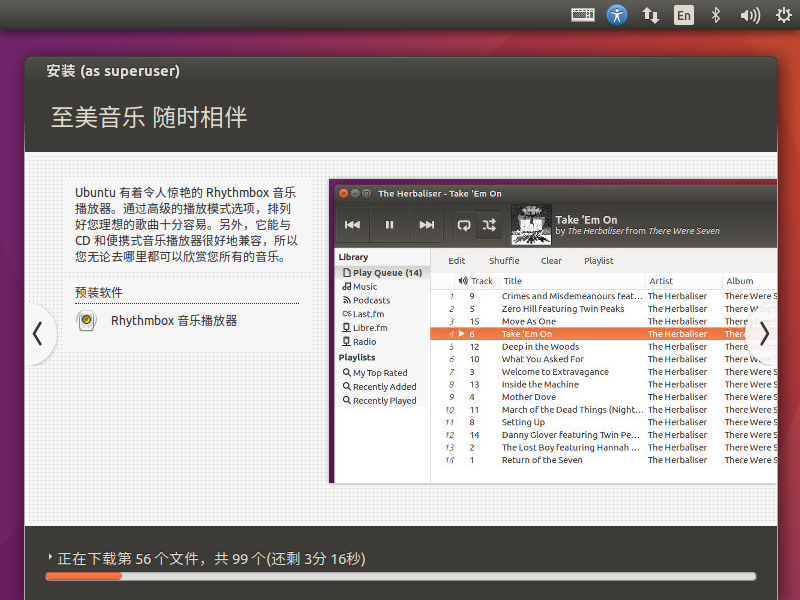The width and height of the screenshot is (800, 600).
Task: Click the Shuffle button in queue toolbar
Action: pyautogui.click(x=504, y=261)
